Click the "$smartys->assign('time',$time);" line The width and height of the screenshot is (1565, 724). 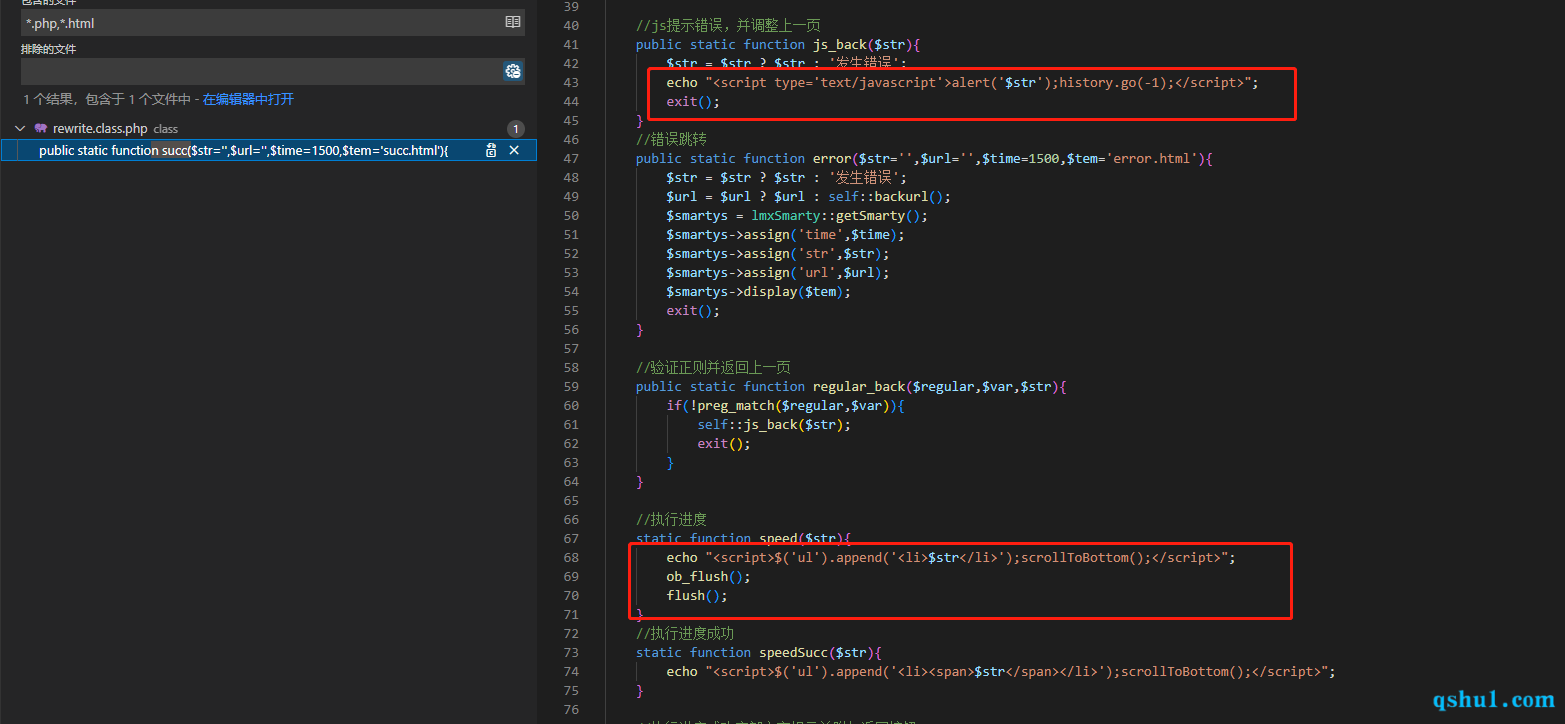(x=786, y=234)
